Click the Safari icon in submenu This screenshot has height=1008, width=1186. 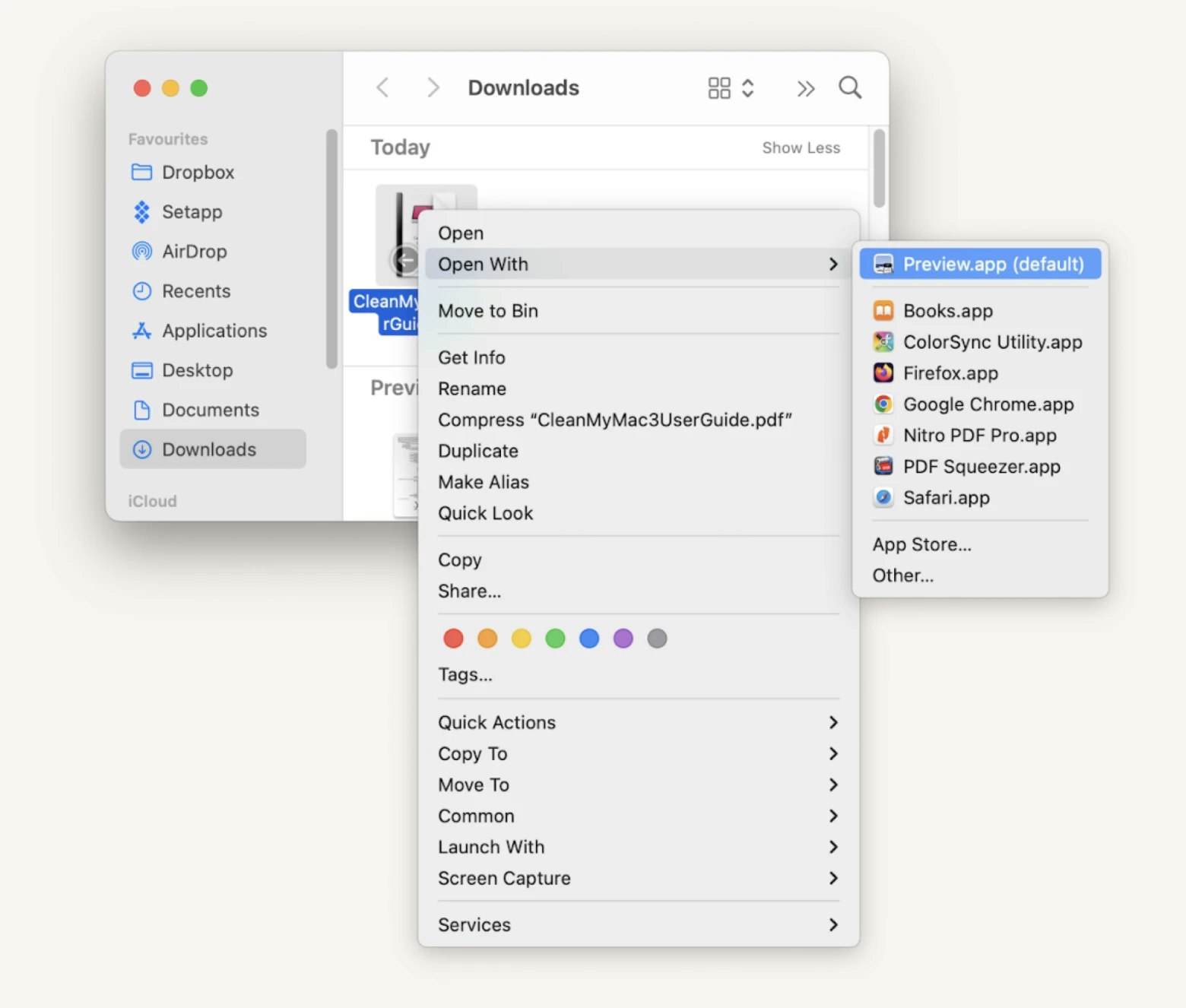tap(883, 498)
